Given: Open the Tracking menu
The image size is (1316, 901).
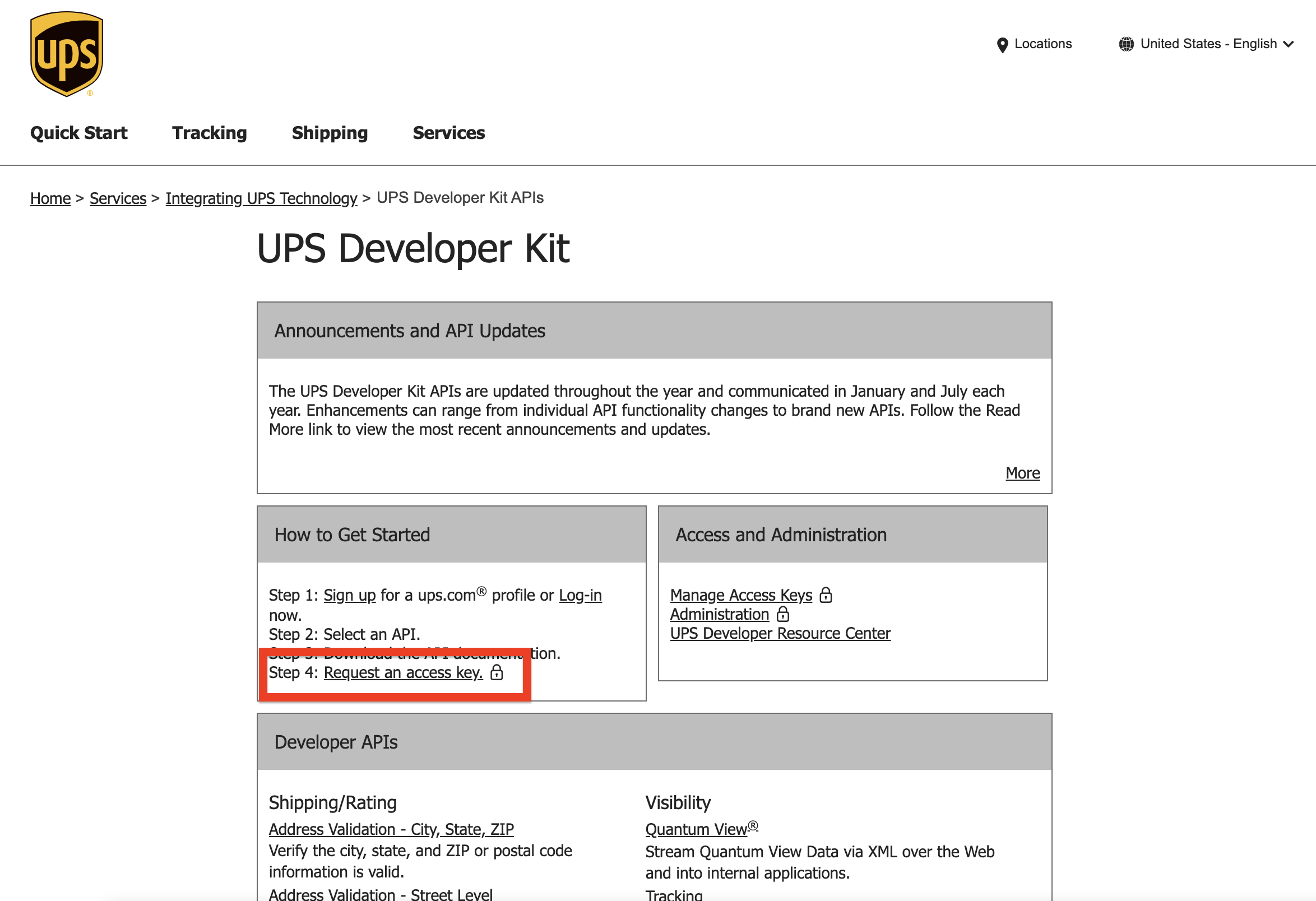Looking at the screenshot, I should 210,132.
